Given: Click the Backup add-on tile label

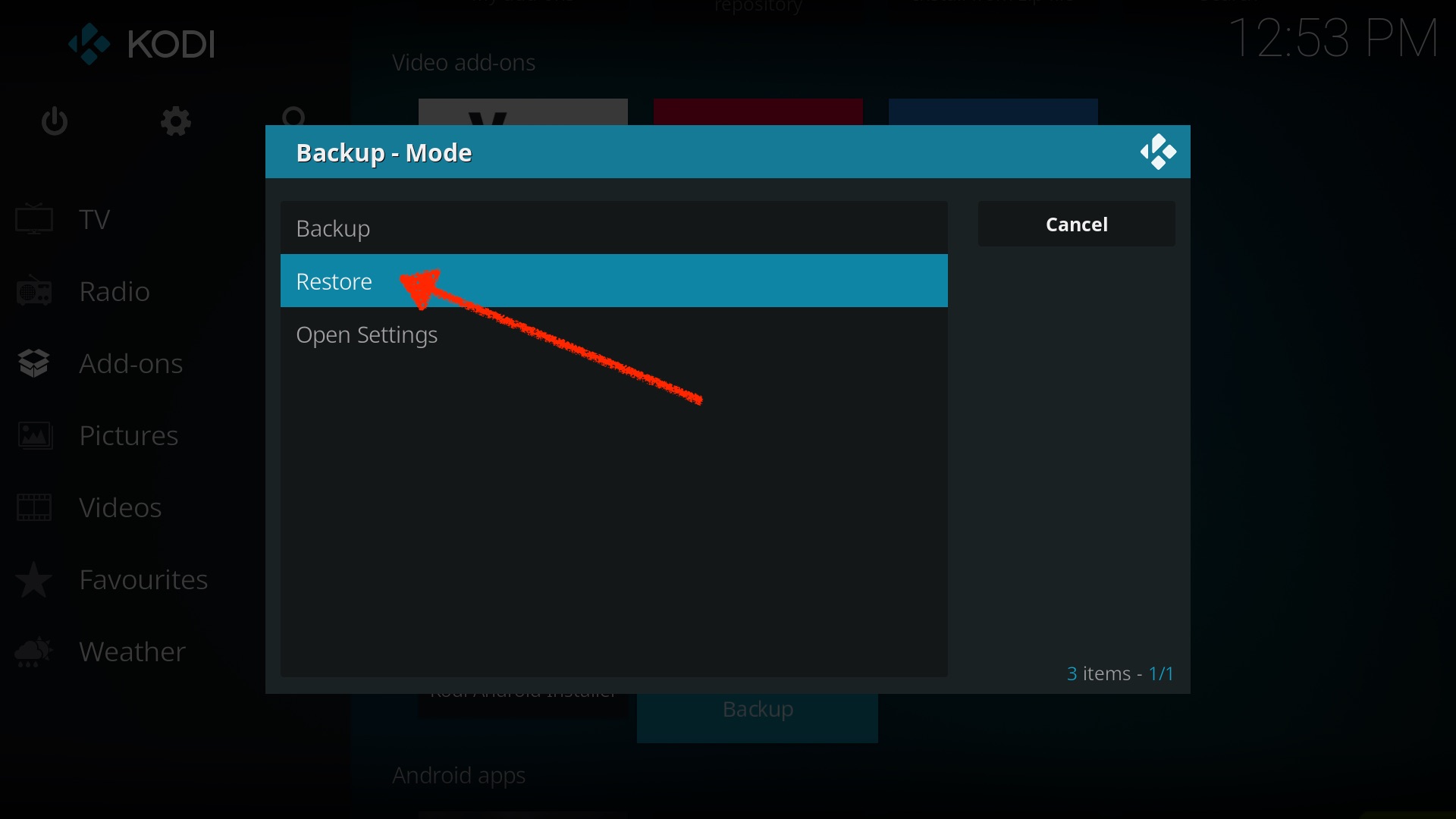Looking at the screenshot, I should [758, 710].
